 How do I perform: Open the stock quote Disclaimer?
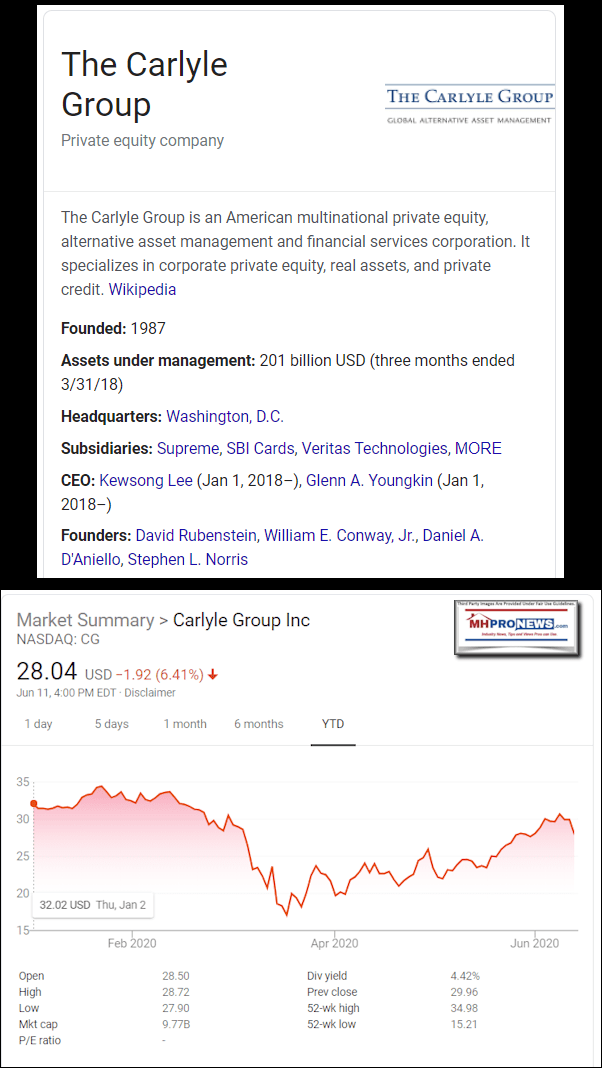148,692
